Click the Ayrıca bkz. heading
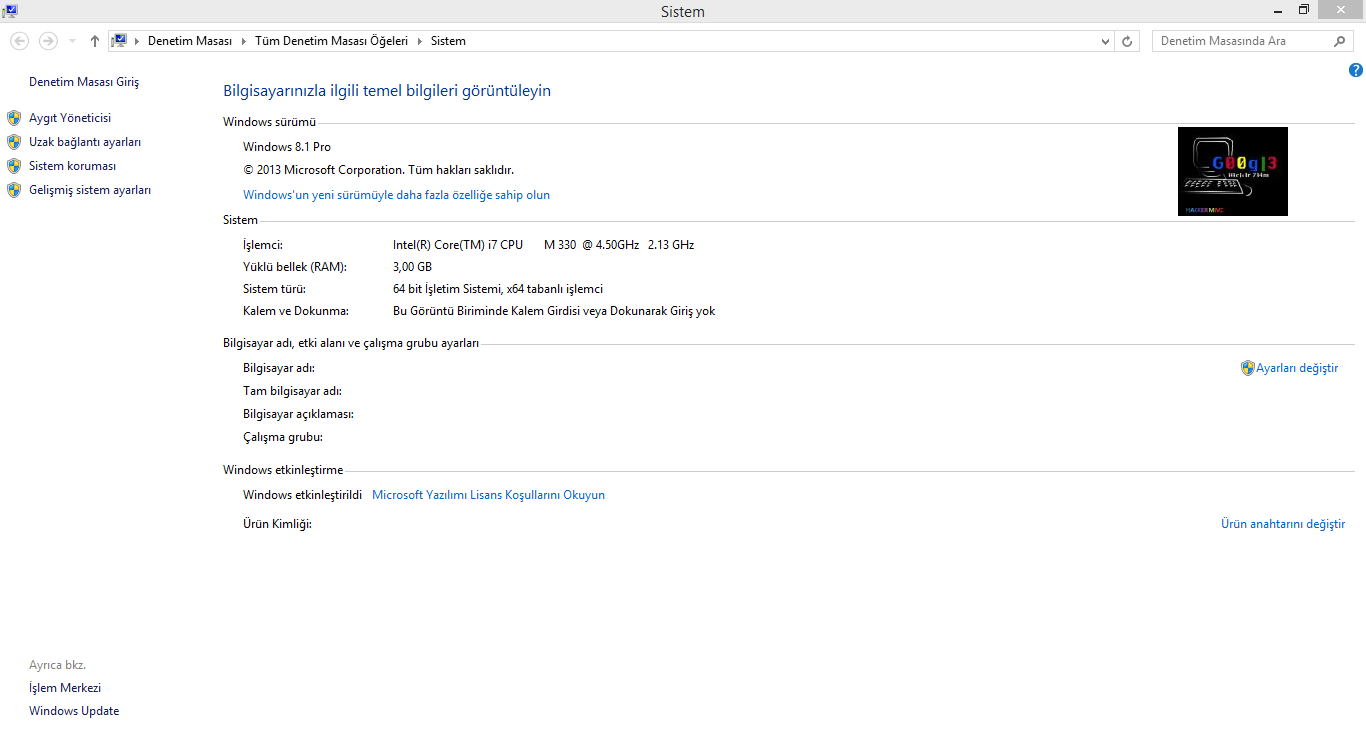1366x731 pixels. coord(57,665)
